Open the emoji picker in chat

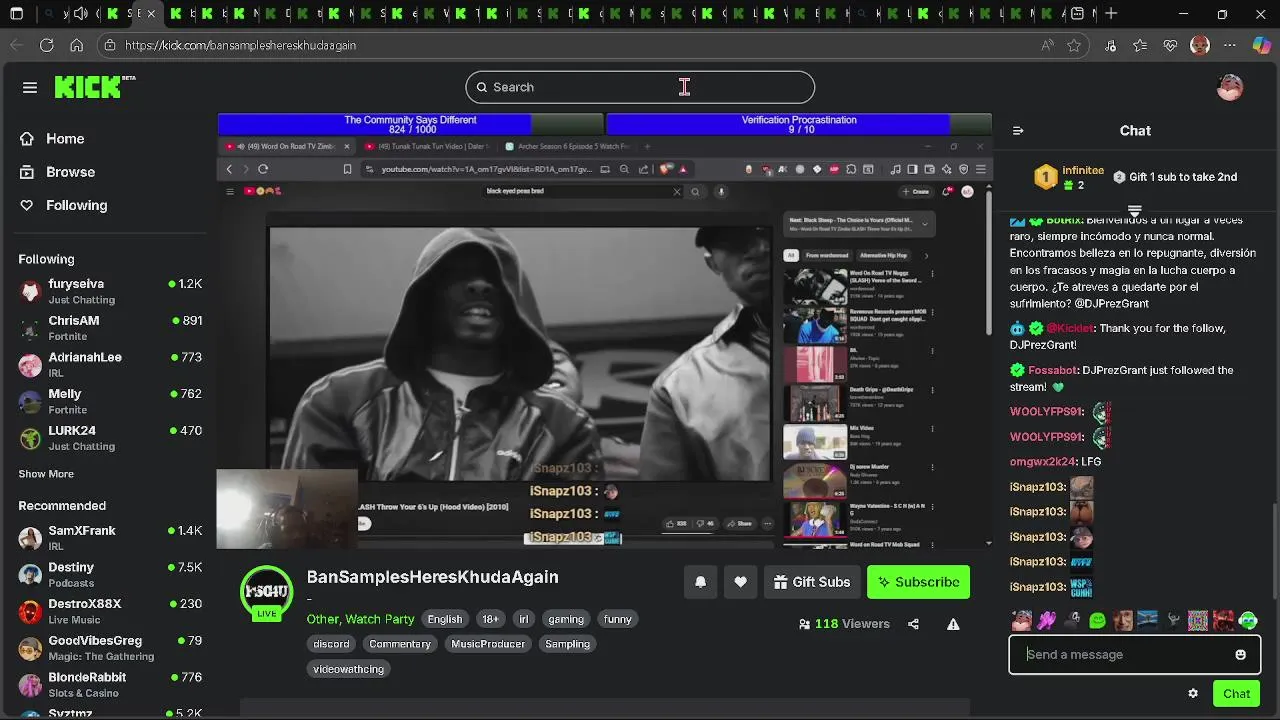pos(1240,654)
